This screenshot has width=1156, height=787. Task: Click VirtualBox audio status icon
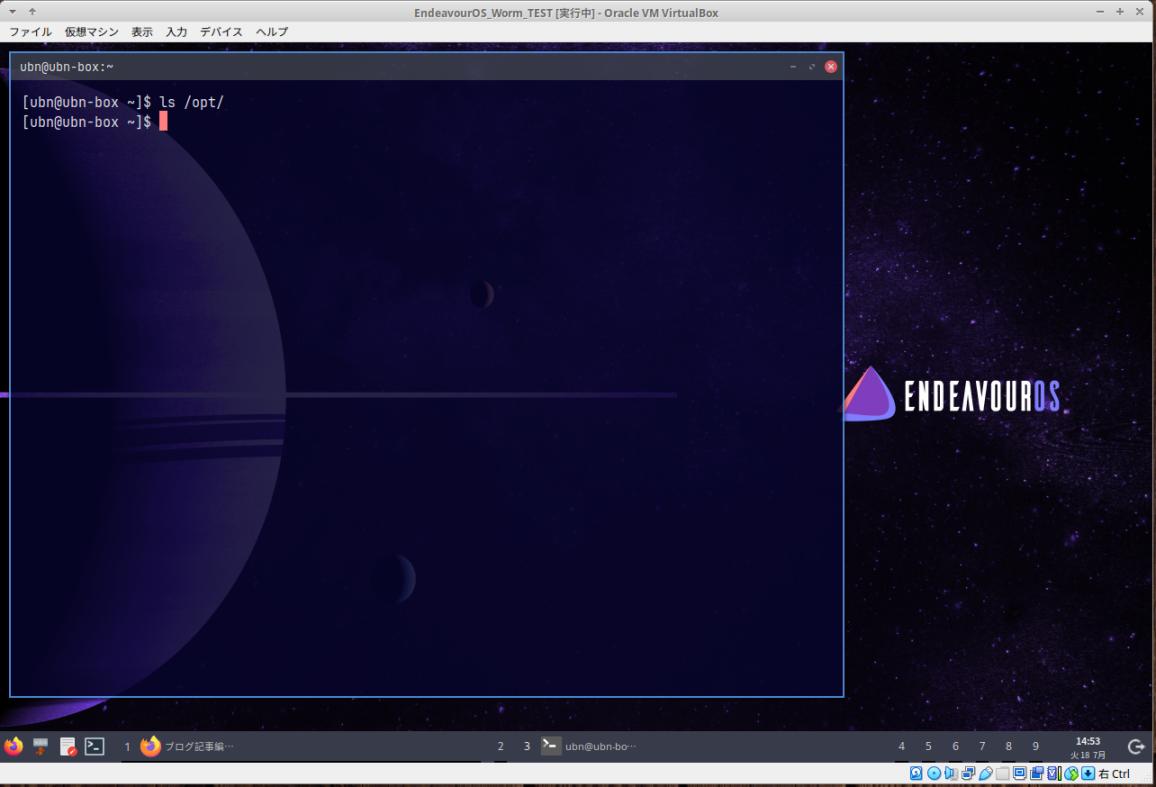tap(951, 773)
